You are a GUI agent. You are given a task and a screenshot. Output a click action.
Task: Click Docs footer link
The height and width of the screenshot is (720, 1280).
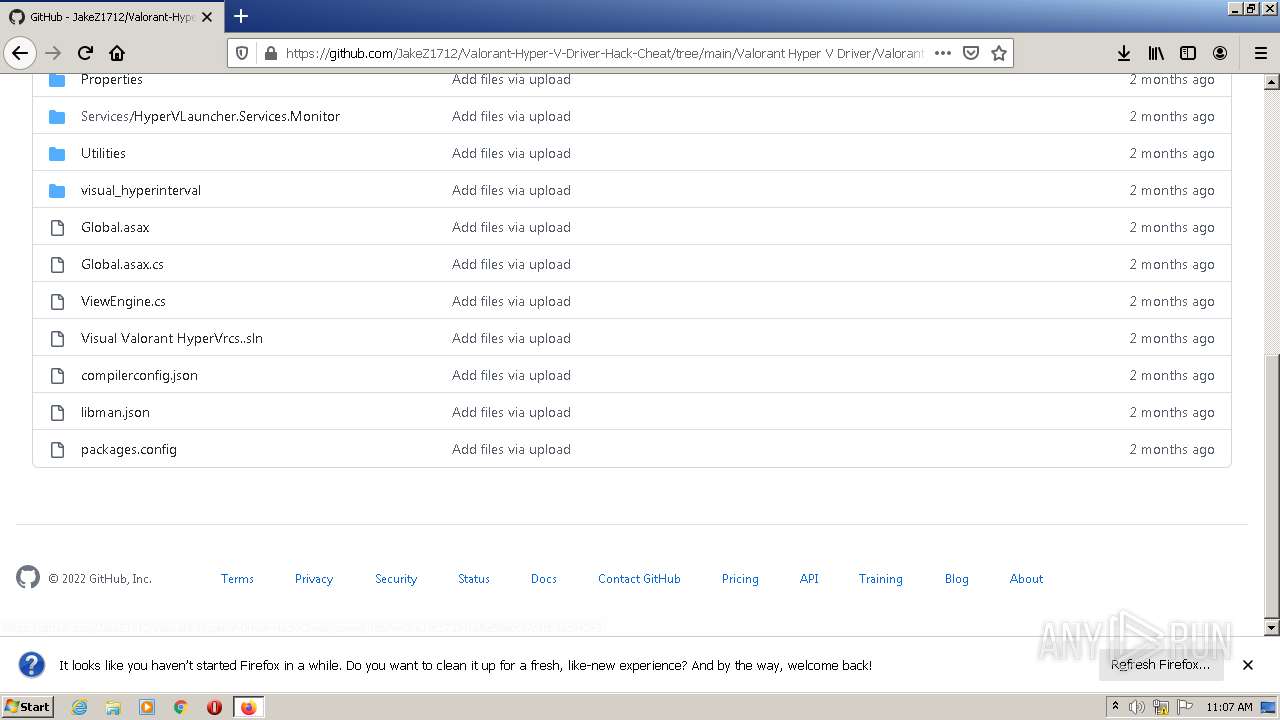(x=544, y=578)
